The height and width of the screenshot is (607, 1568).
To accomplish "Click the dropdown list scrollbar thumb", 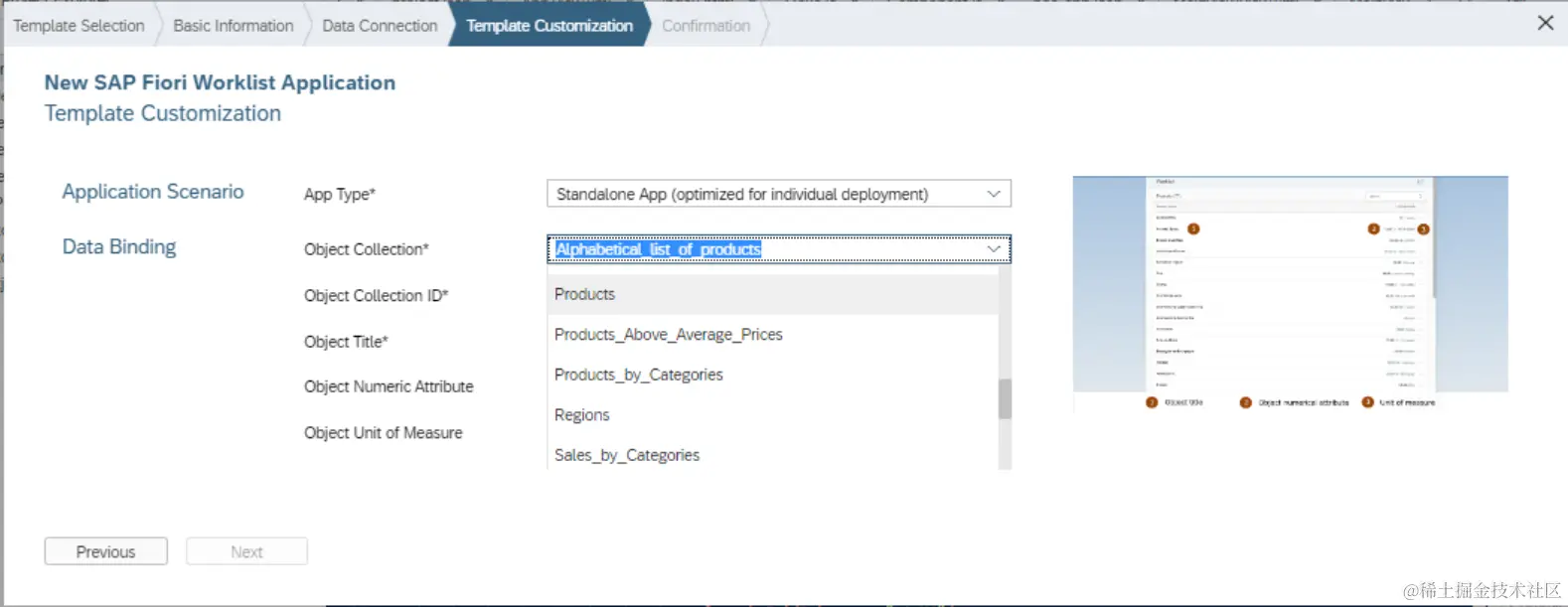I will click(1005, 398).
